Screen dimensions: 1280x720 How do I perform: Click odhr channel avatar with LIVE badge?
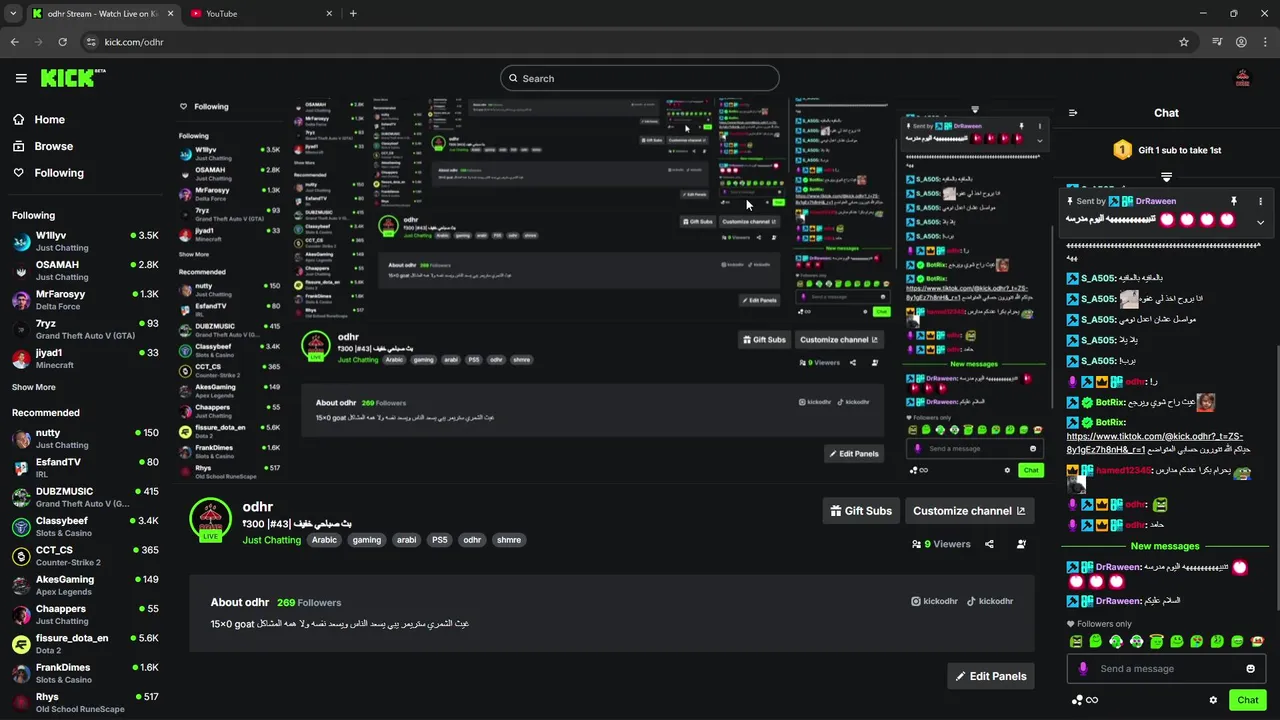(211, 520)
